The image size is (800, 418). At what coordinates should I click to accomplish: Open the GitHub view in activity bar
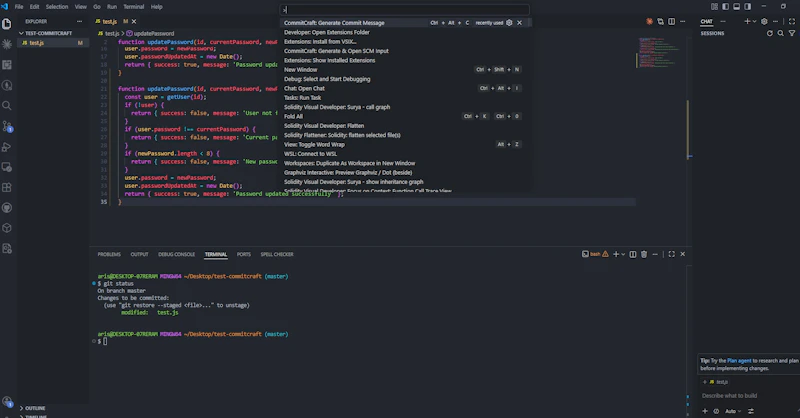7,208
